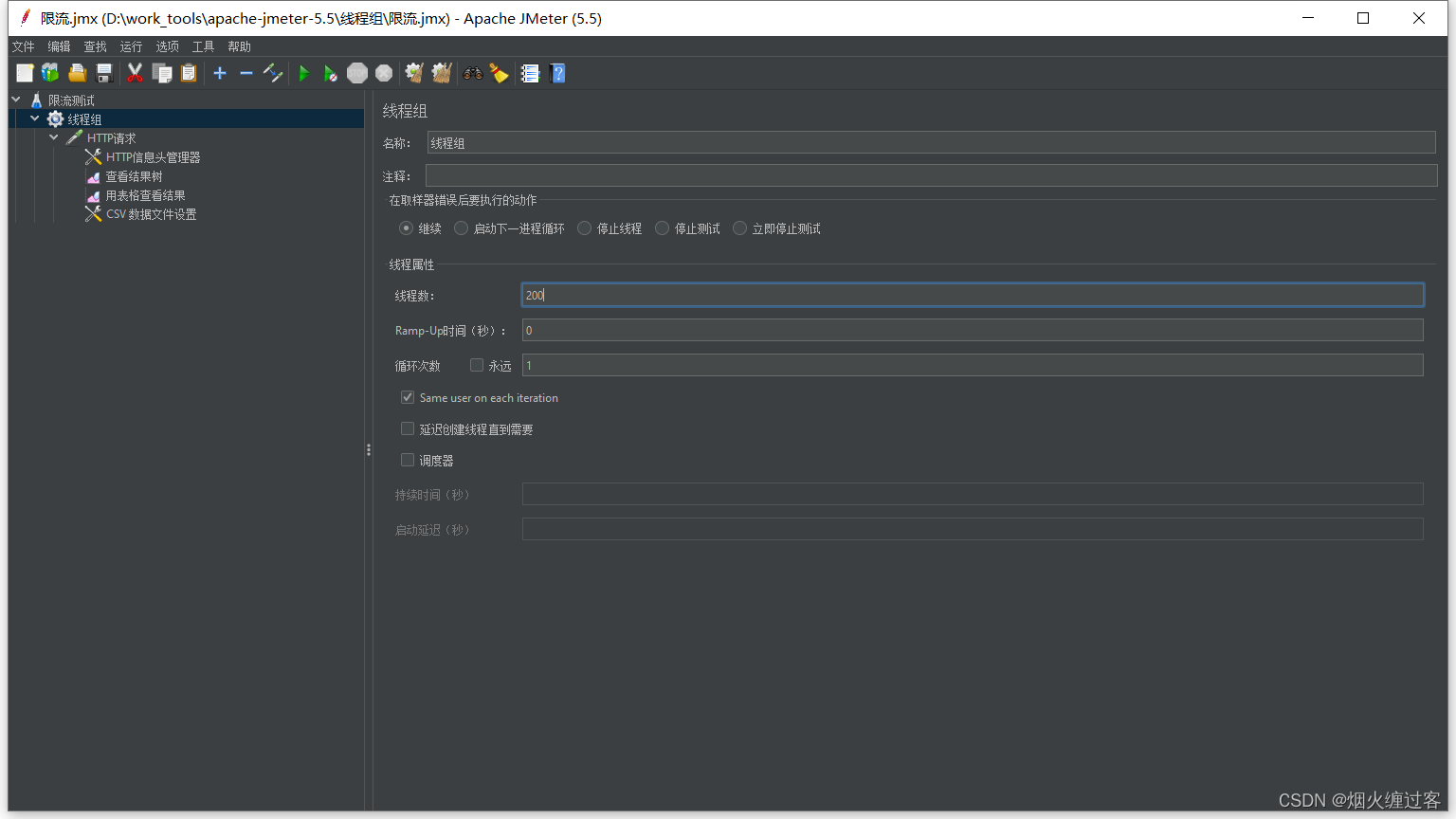This screenshot has height=819, width=1456.
Task: Click the Copy icon in toolbar
Action: click(162, 73)
